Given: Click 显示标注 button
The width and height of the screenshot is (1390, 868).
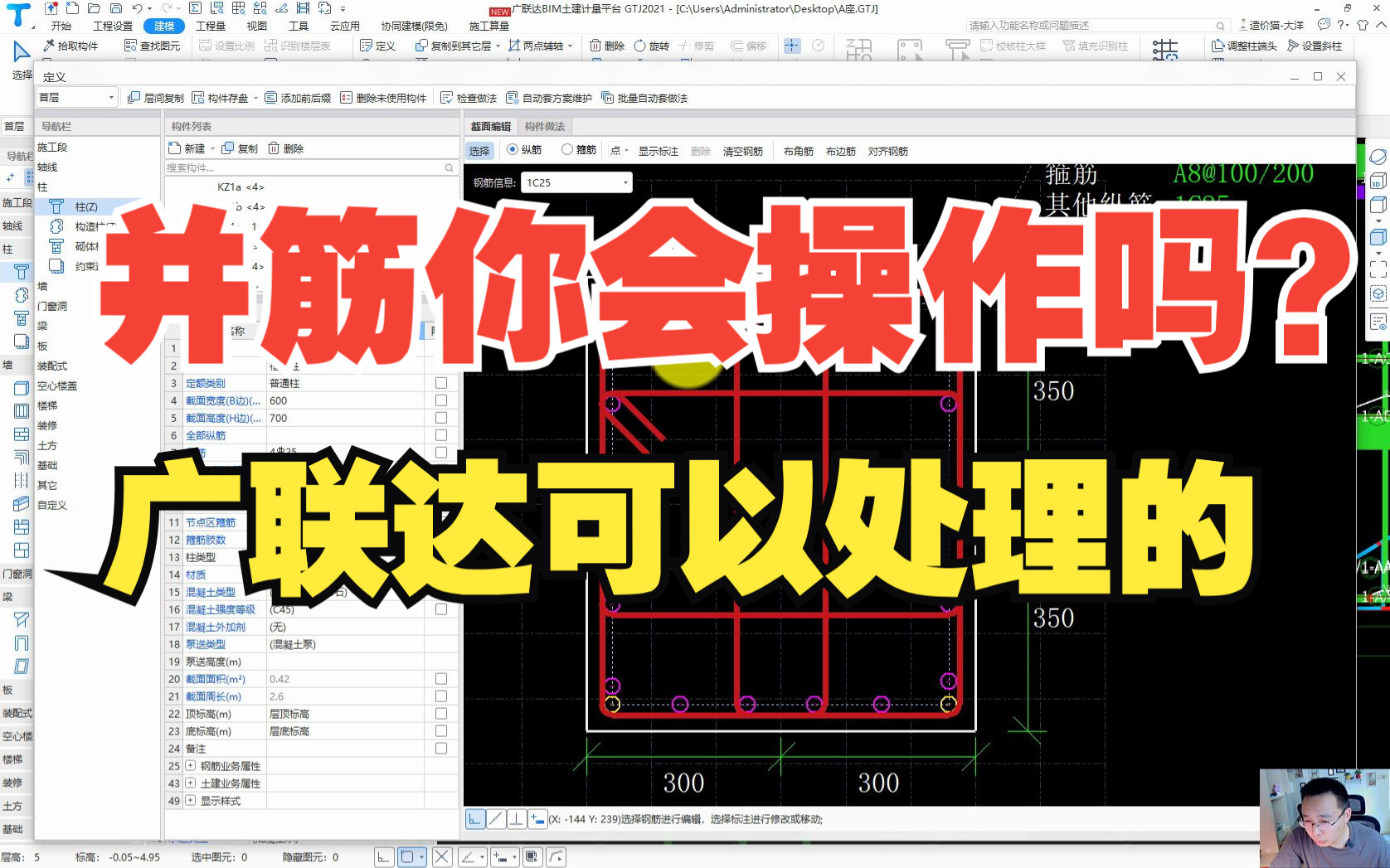Looking at the screenshot, I should pos(658,151).
